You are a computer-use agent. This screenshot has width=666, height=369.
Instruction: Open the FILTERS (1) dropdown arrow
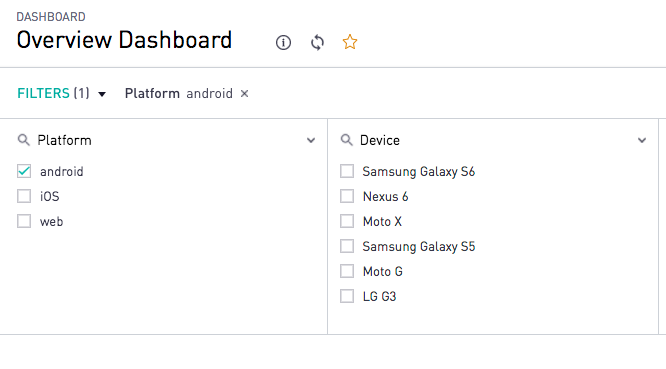tap(102, 94)
